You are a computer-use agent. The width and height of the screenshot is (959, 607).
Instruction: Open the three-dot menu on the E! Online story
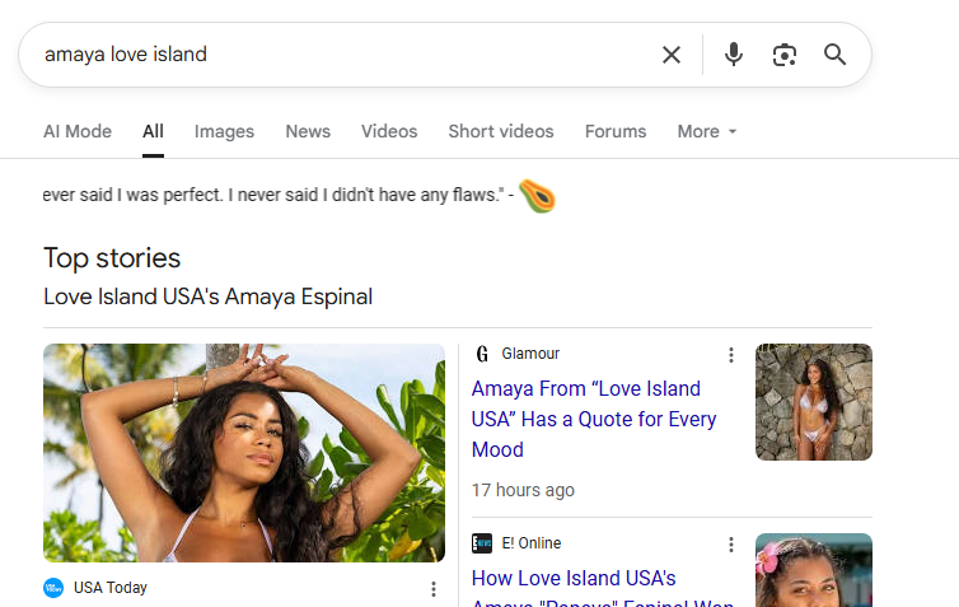(730, 544)
